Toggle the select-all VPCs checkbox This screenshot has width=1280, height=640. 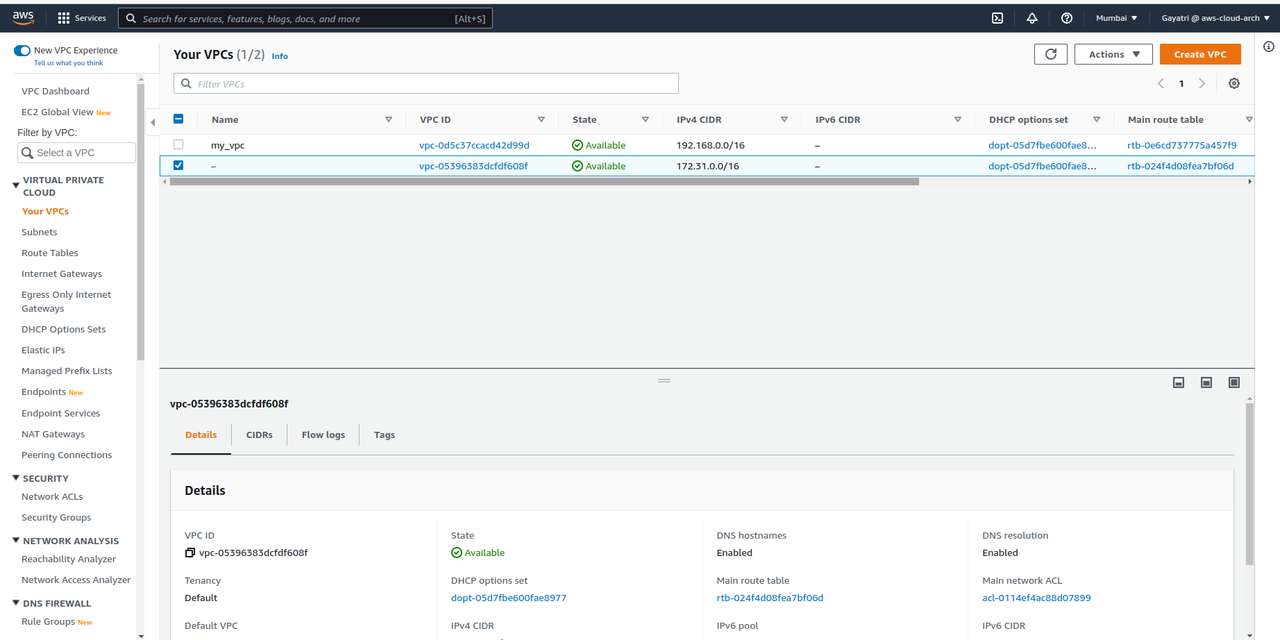click(x=179, y=119)
